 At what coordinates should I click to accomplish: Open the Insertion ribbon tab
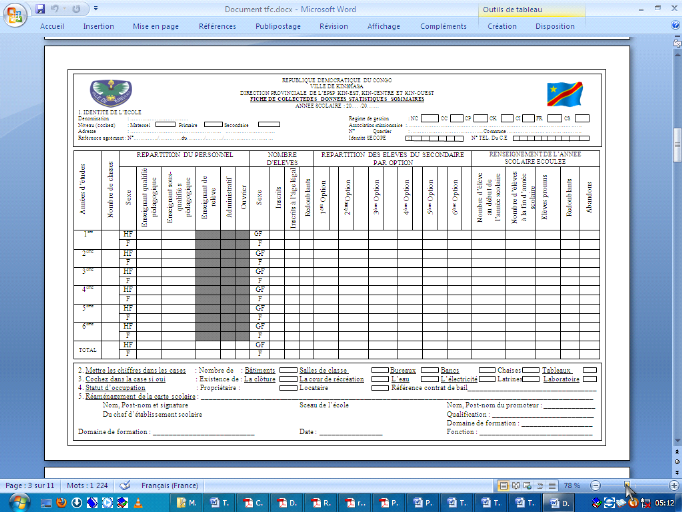(x=99, y=26)
